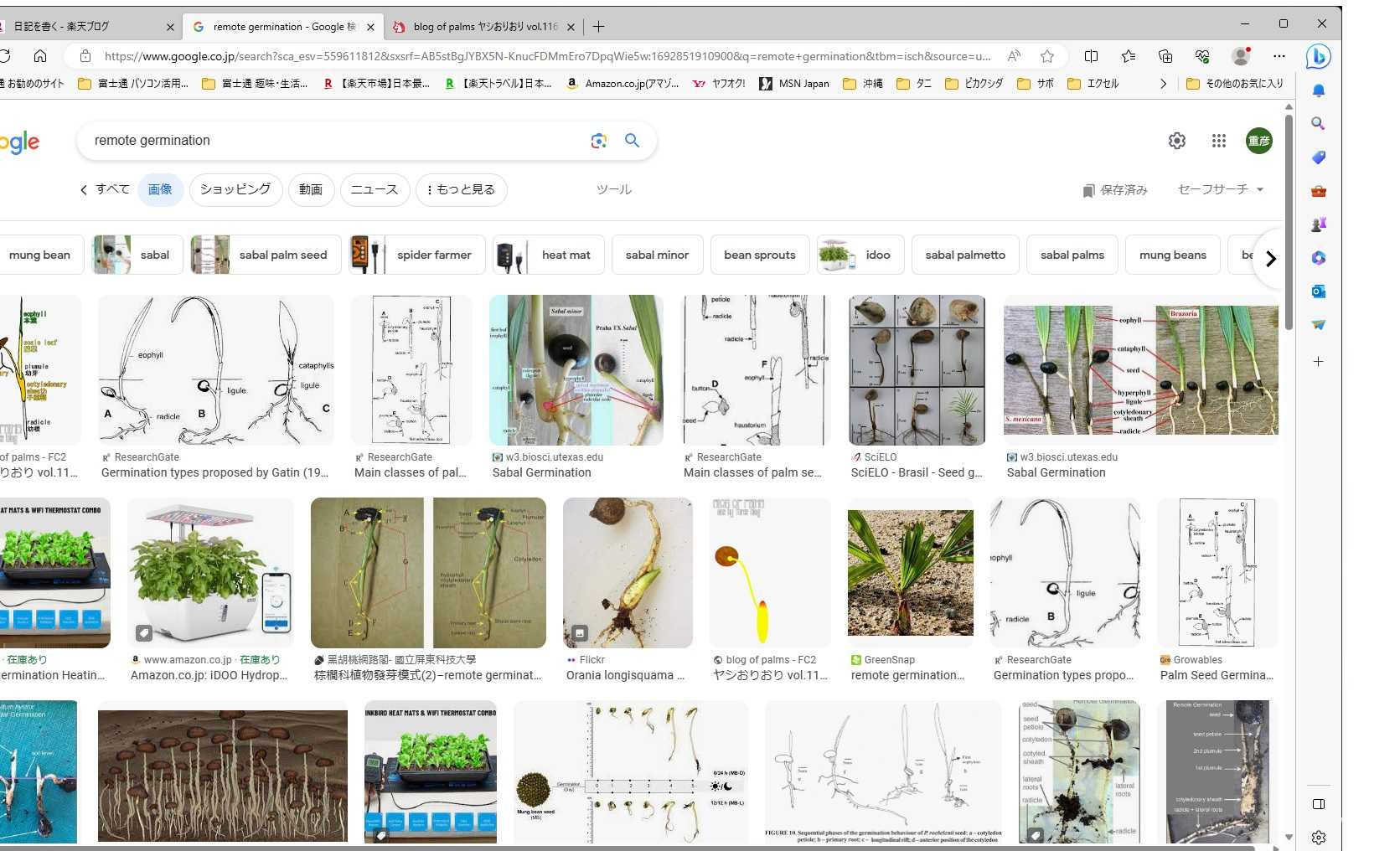Open the ツール button
1400x851 pixels.
point(613,189)
